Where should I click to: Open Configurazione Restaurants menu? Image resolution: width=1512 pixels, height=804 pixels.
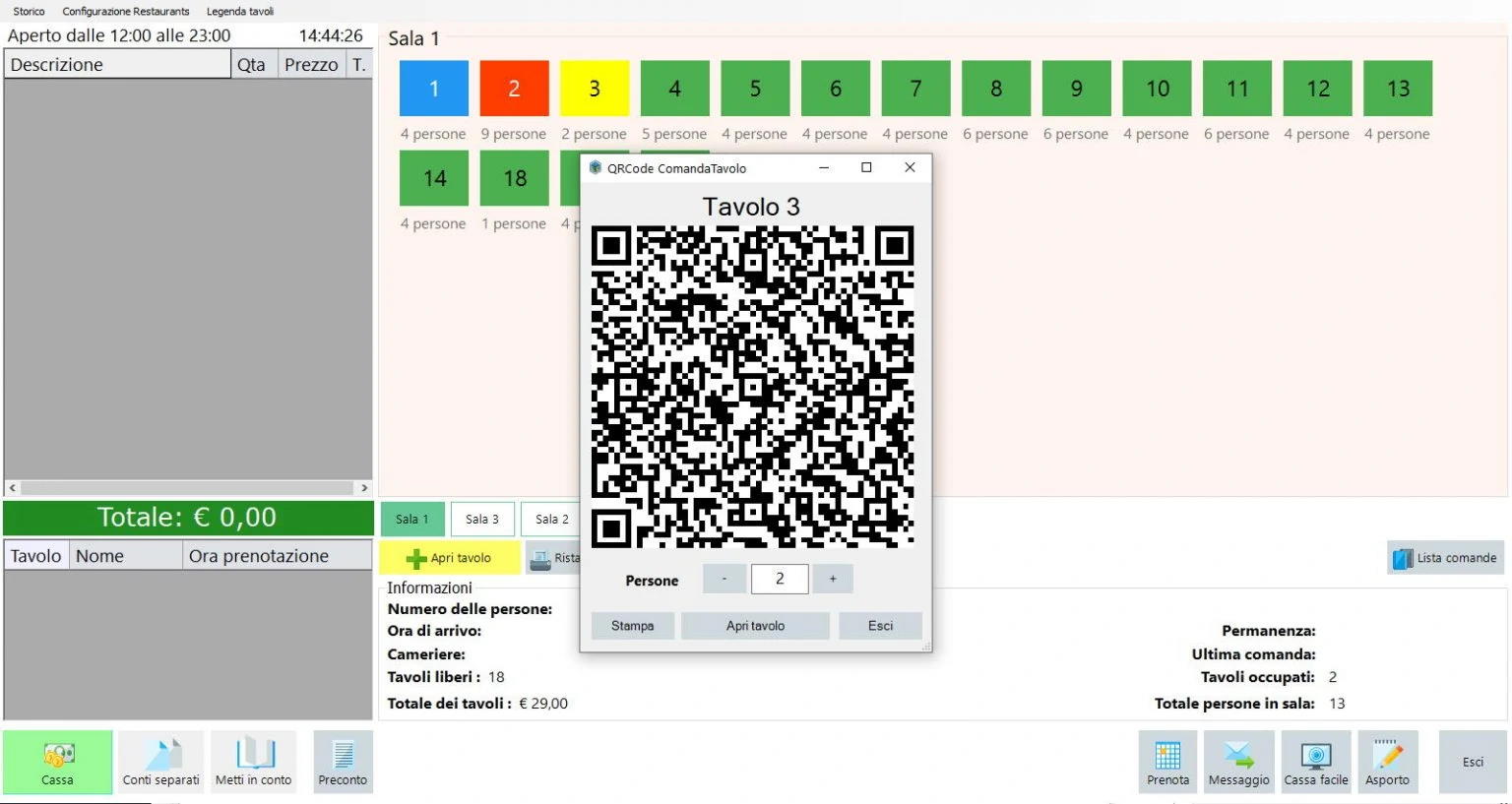(x=126, y=12)
